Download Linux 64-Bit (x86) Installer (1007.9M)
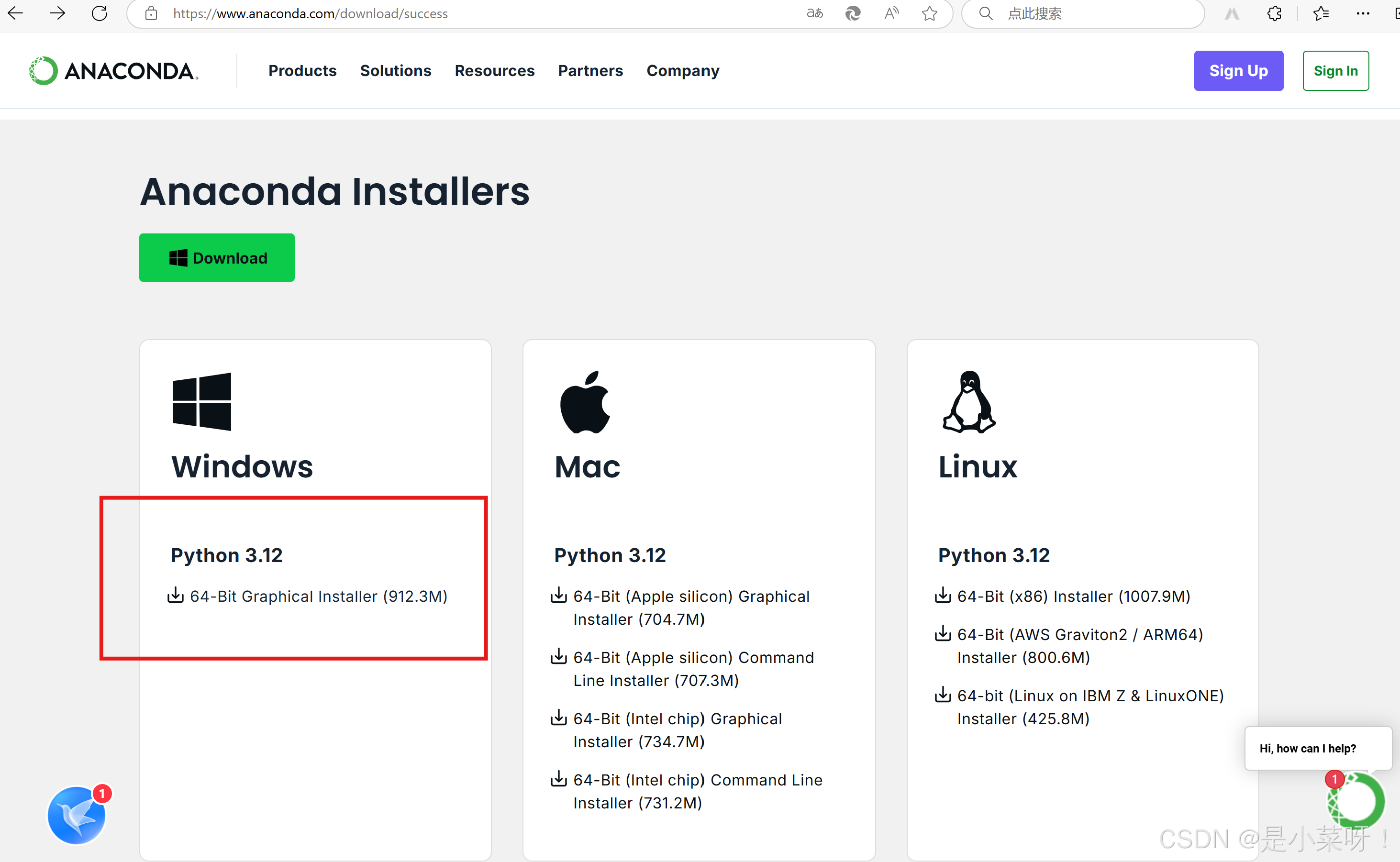 [x=1073, y=597]
